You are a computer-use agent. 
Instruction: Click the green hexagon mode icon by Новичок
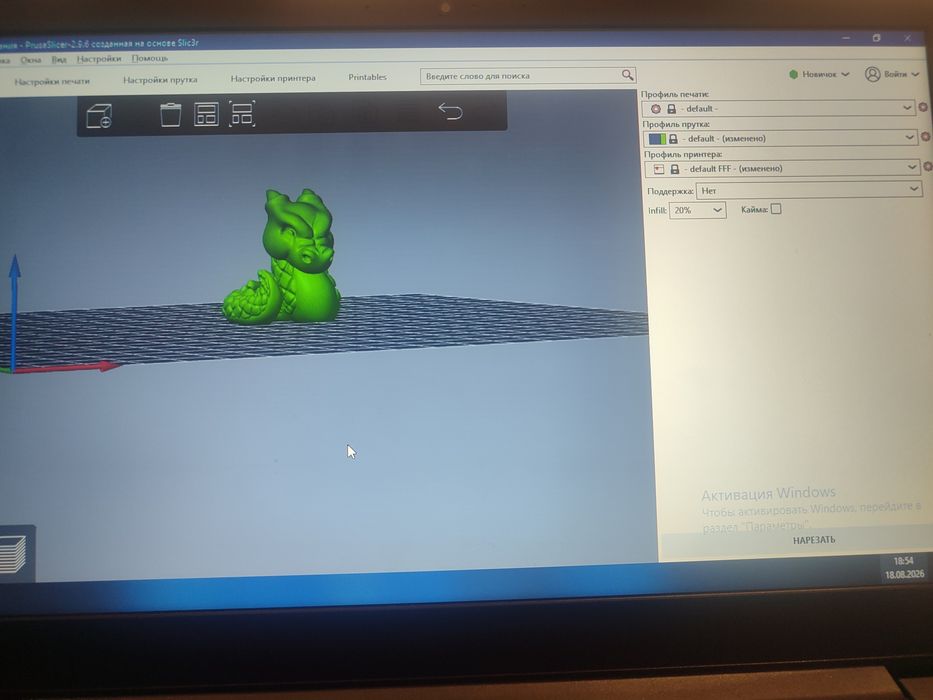793,74
